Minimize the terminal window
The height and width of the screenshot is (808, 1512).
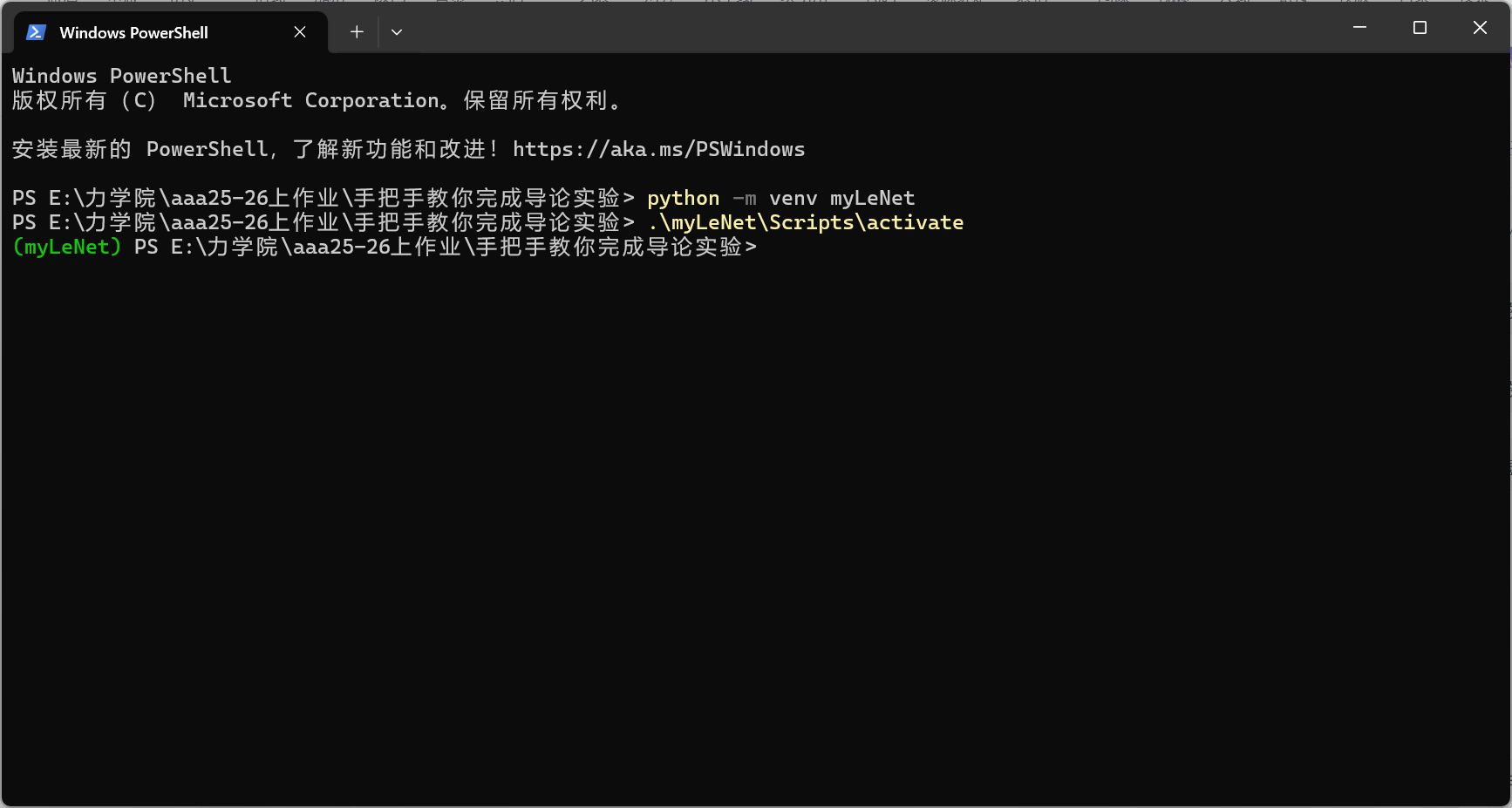pos(1359,27)
